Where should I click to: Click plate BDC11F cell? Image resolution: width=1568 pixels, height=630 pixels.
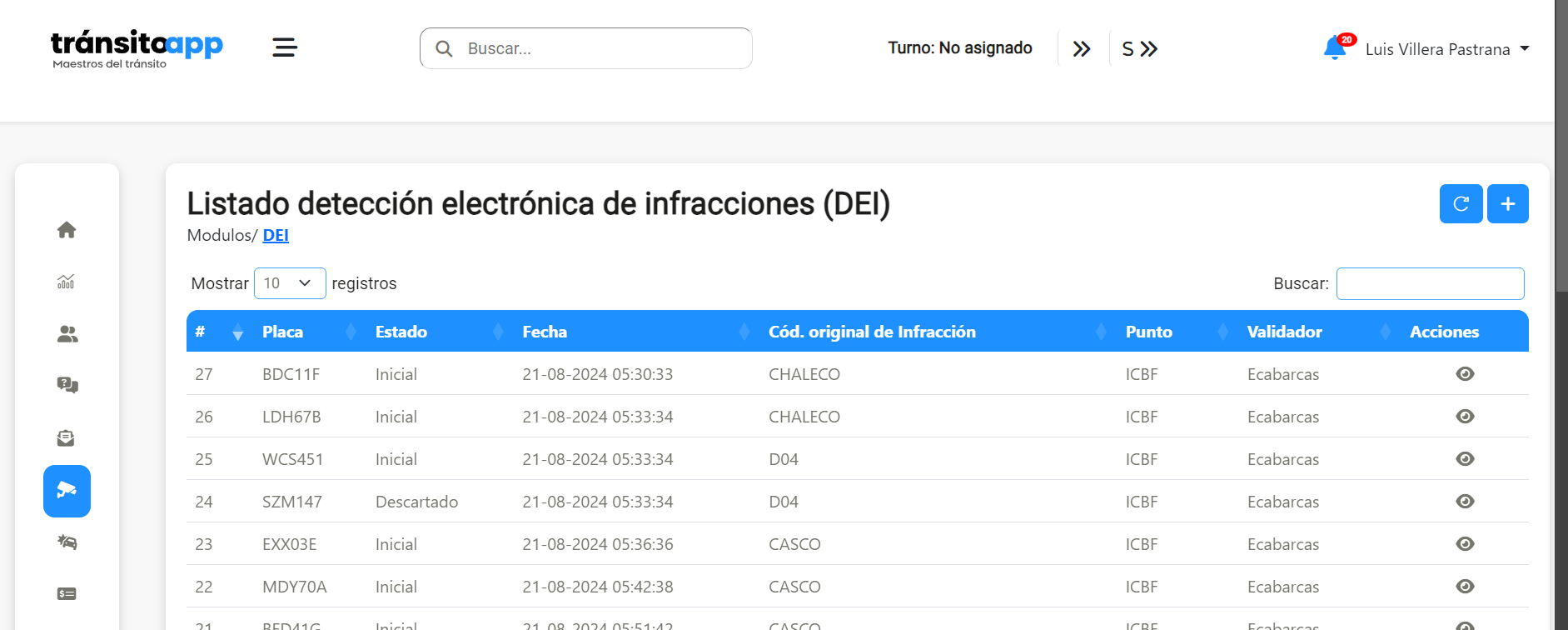pyautogui.click(x=291, y=374)
